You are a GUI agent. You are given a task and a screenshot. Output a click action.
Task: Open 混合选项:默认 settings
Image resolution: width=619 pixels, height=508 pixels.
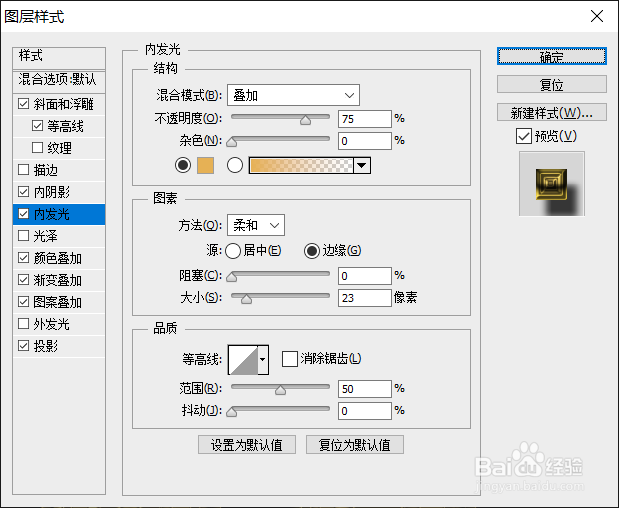[59, 81]
